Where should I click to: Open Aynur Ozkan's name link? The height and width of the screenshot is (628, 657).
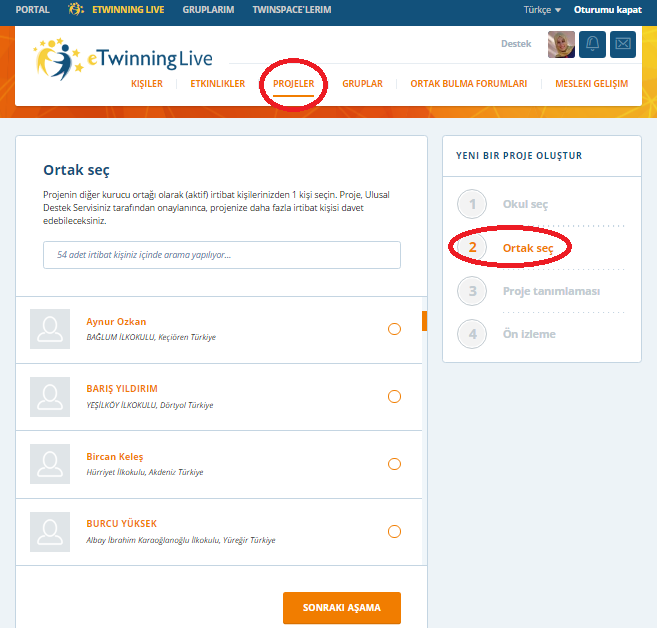coord(116,322)
